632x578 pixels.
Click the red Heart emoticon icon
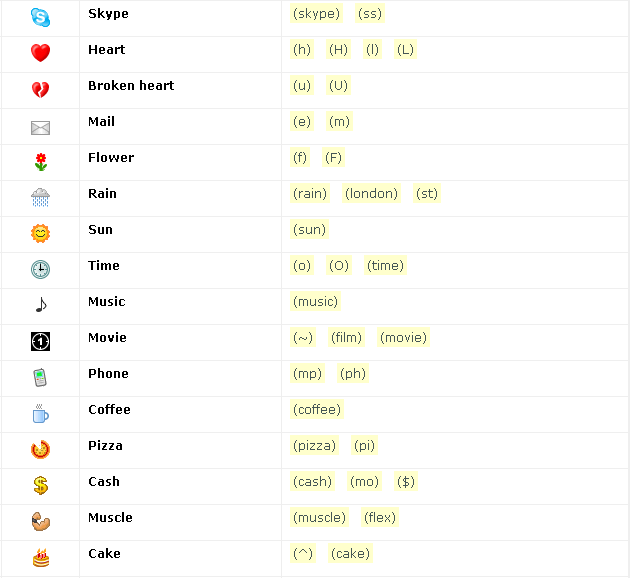(40, 53)
